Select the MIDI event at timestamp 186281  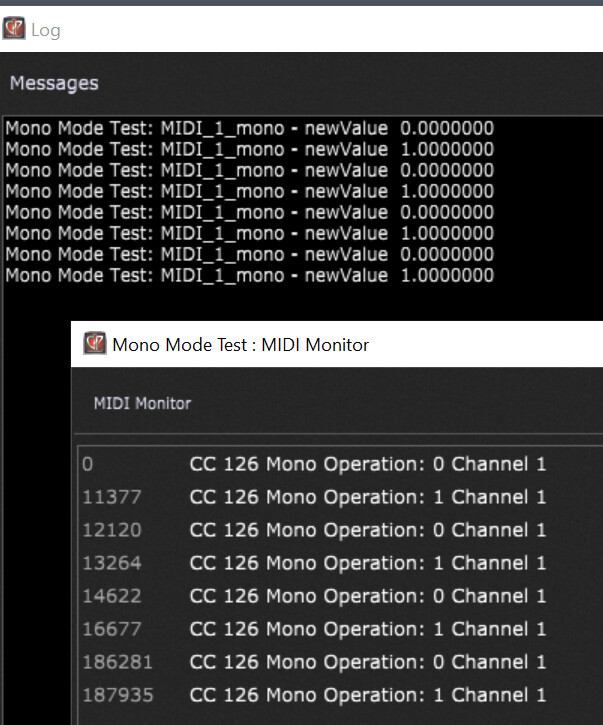pos(367,662)
